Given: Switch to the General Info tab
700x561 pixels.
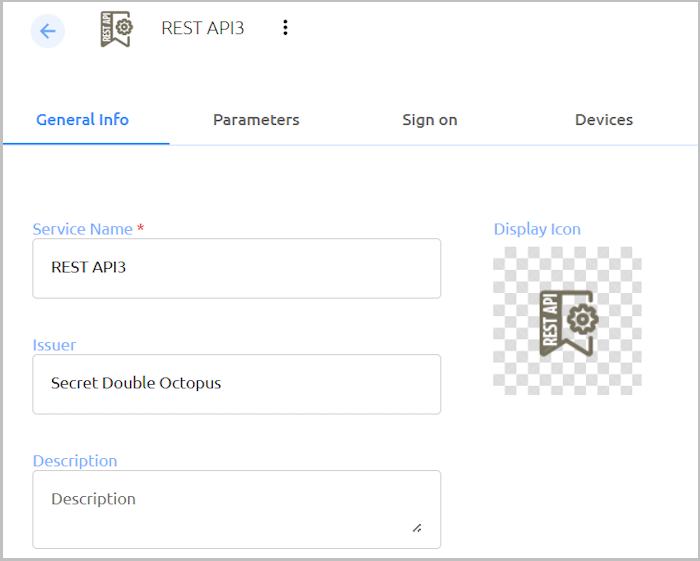Looking at the screenshot, I should click(x=83, y=120).
